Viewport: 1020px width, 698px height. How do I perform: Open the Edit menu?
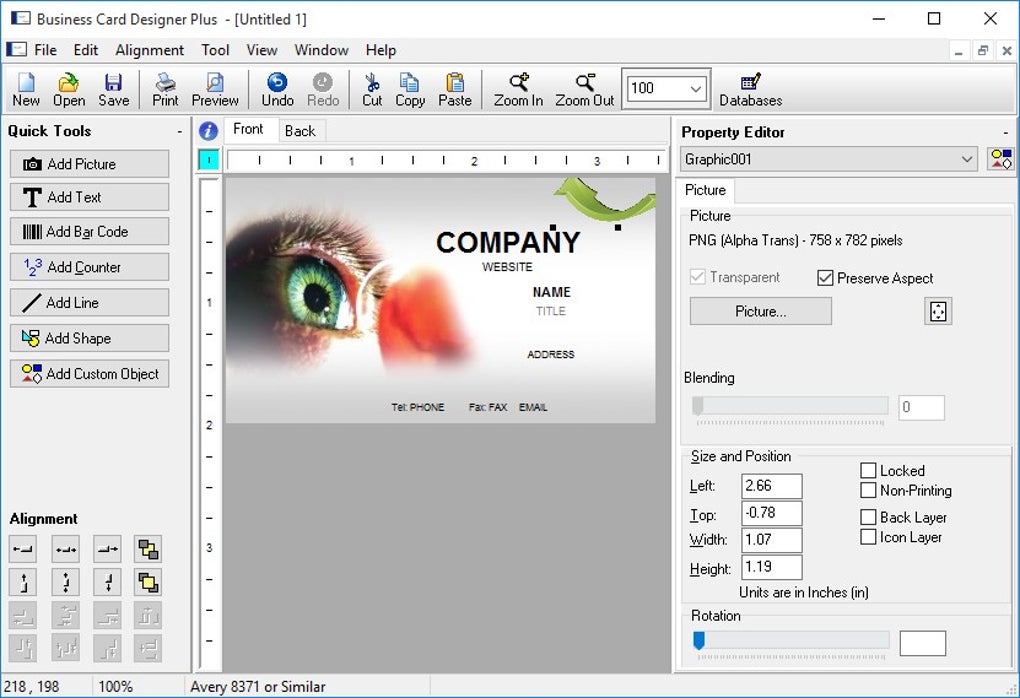pyautogui.click(x=85, y=50)
